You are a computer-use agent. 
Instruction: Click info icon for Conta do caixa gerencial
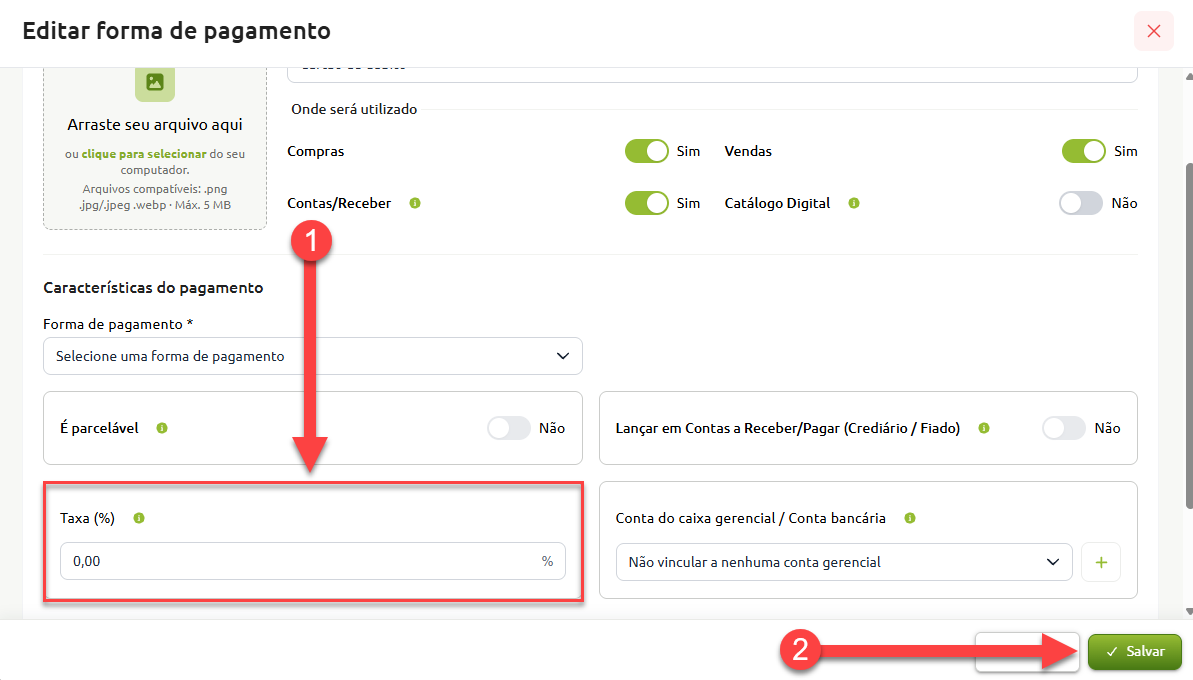point(909,518)
